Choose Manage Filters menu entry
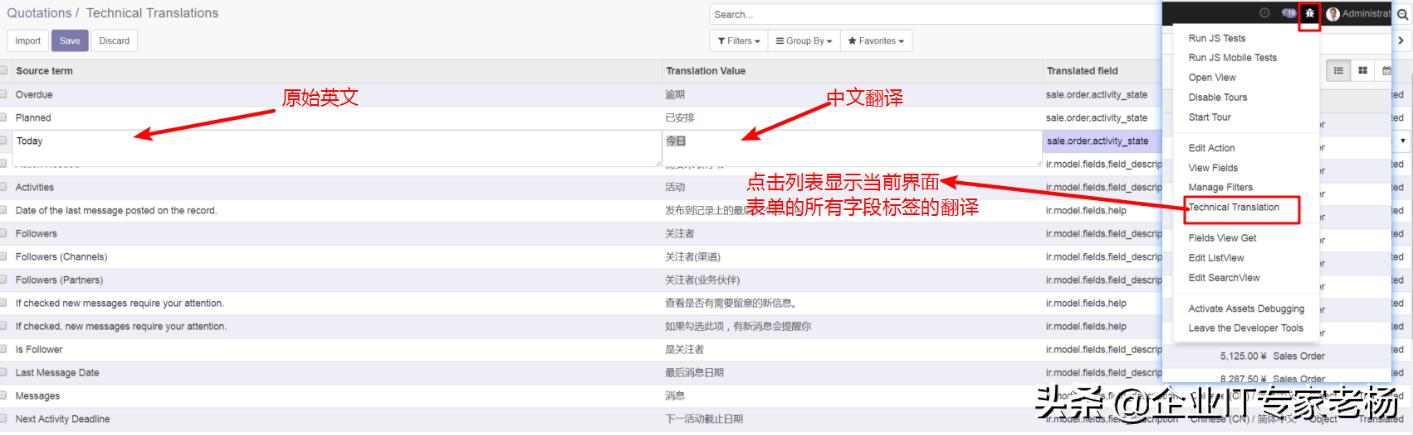 tap(1220, 188)
